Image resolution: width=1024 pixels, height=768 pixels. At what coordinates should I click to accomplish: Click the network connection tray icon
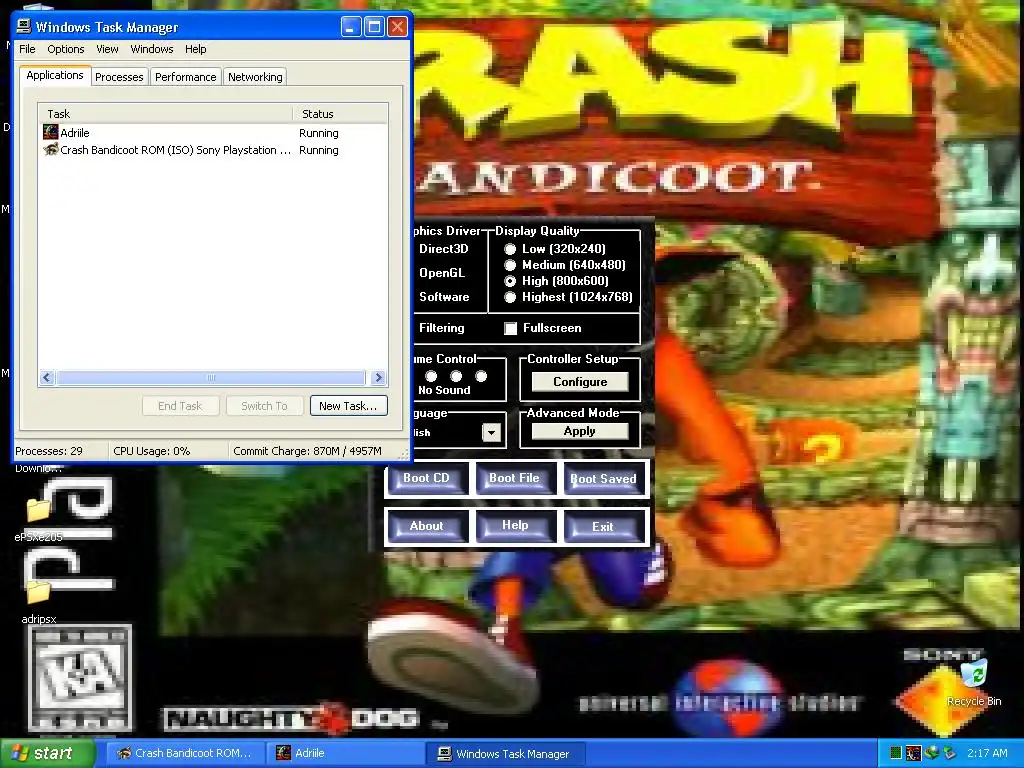pyautogui.click(x=949, y=754)
